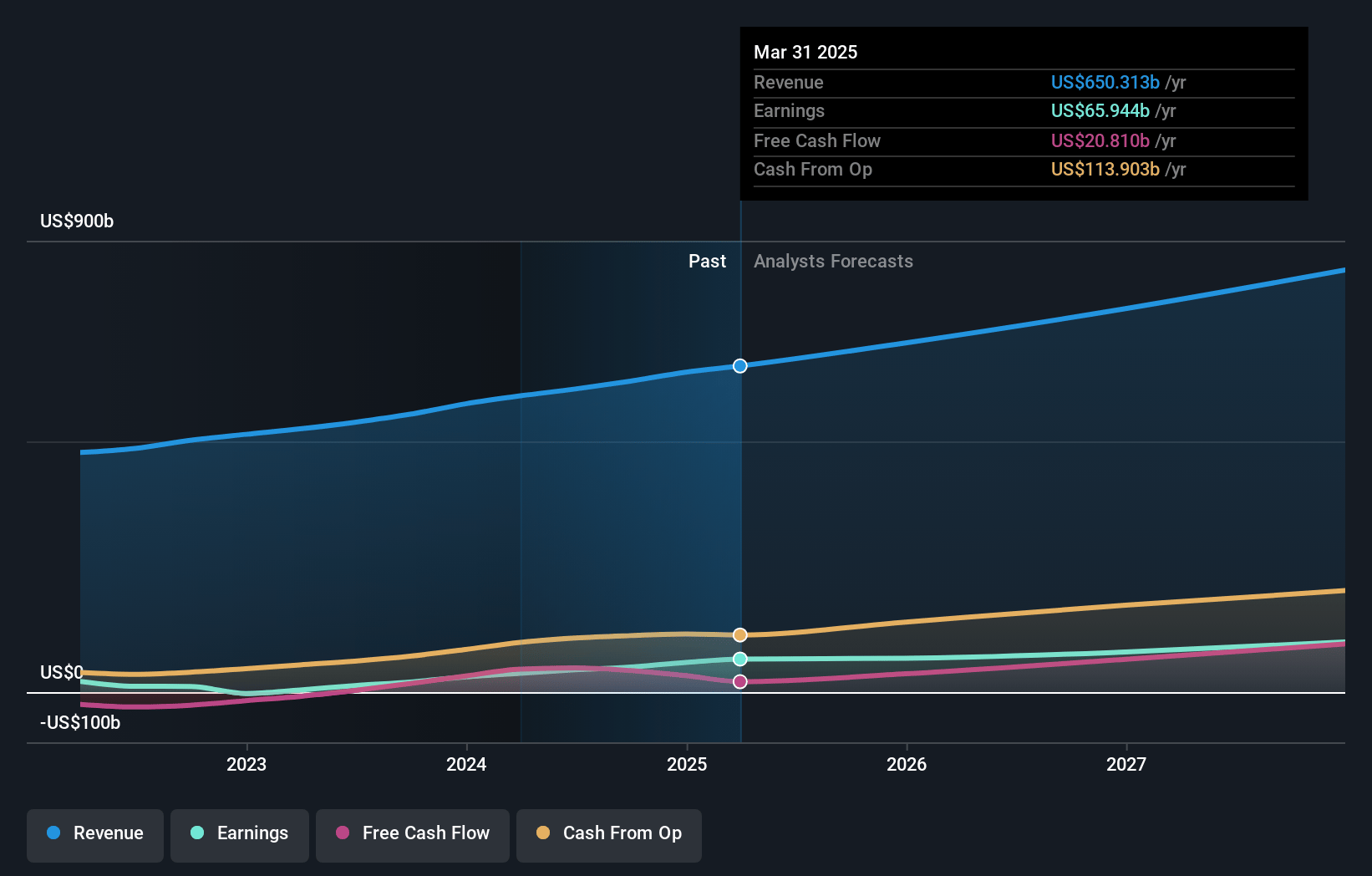1372x876 pixels.
Task: Click the US$0 y-axis label
Action: click(62, 672)
